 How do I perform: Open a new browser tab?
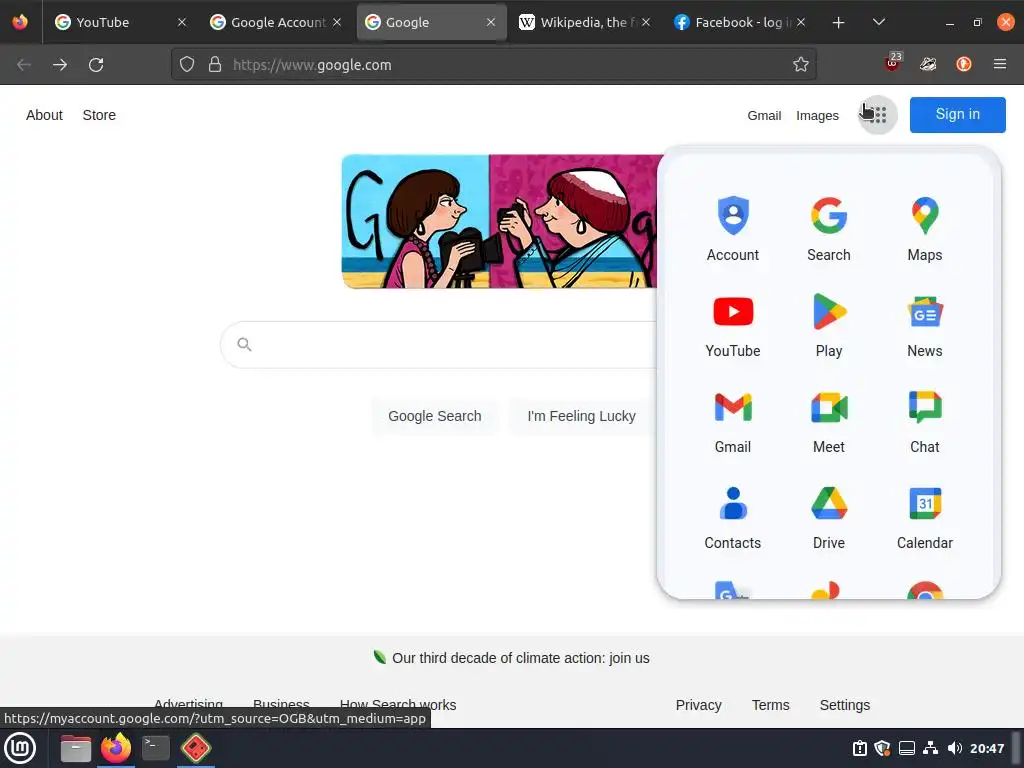click(x=838, y=22)
